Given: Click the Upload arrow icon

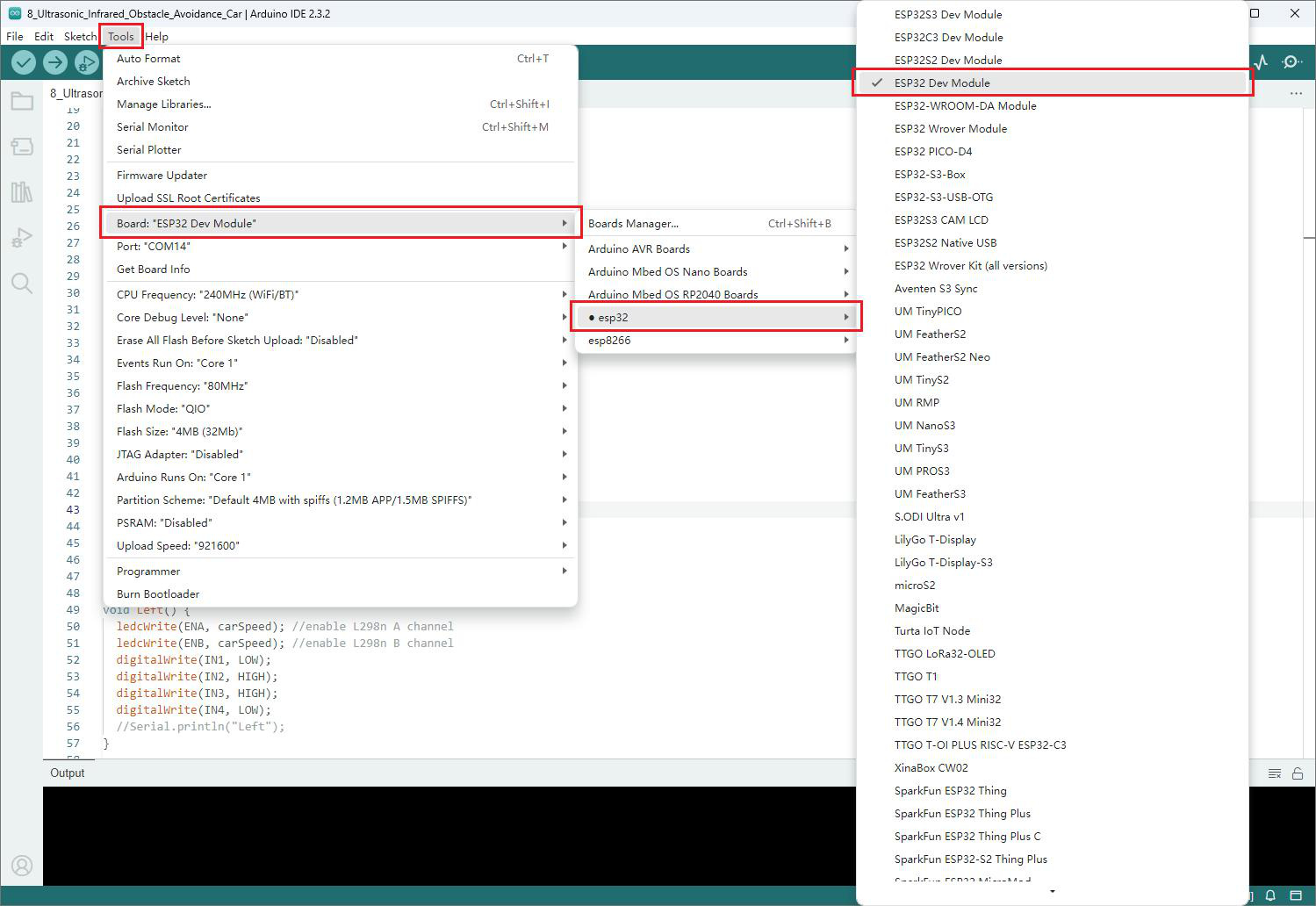Looking at the screenshot, I should (x=55, y=62).
